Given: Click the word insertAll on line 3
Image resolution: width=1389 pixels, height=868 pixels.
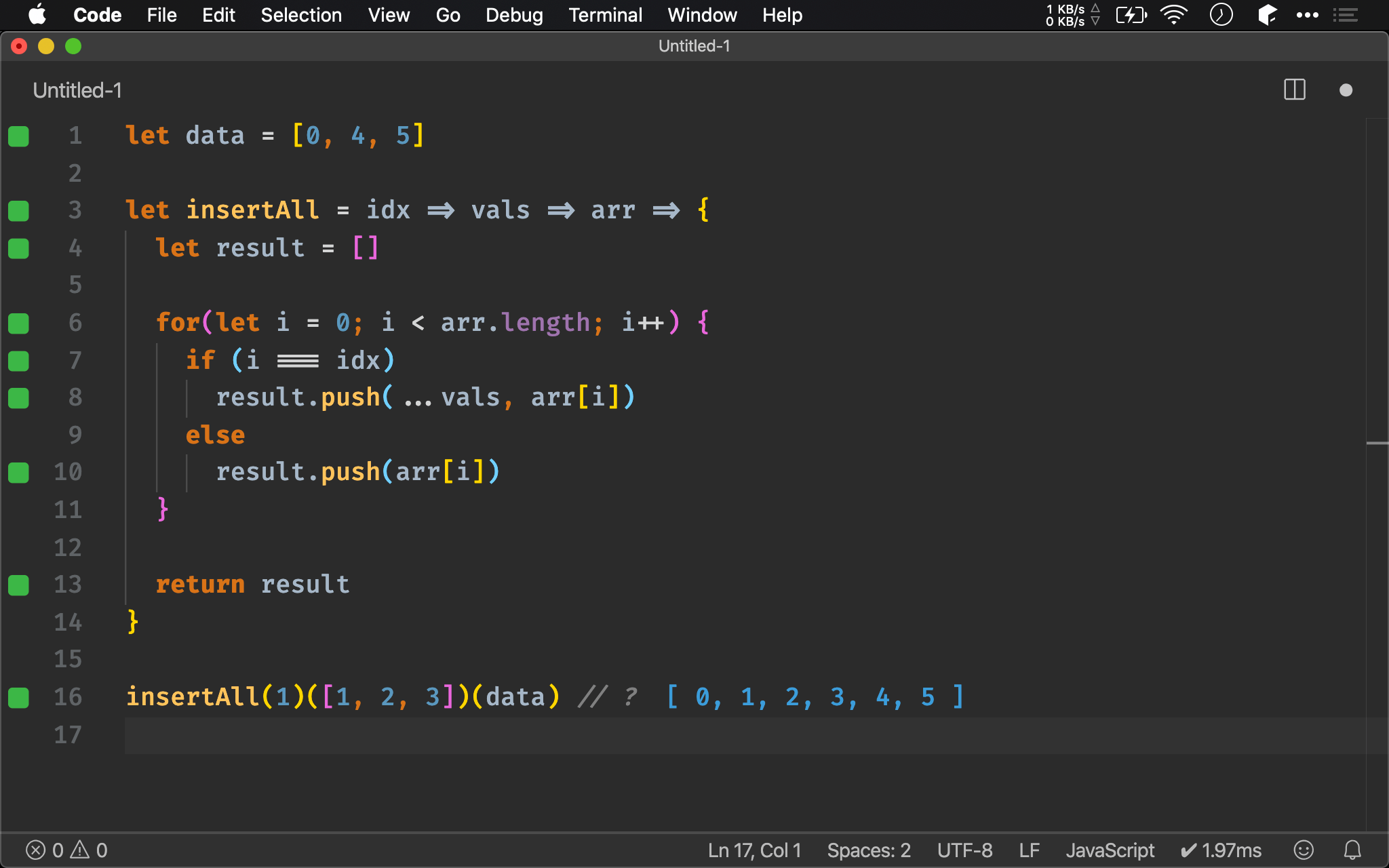Looking at the screenshot, I should (252, 210).
